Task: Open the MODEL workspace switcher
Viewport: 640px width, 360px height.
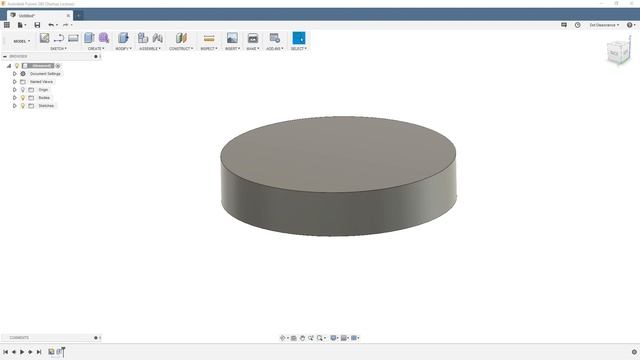Action: [21, 41]
